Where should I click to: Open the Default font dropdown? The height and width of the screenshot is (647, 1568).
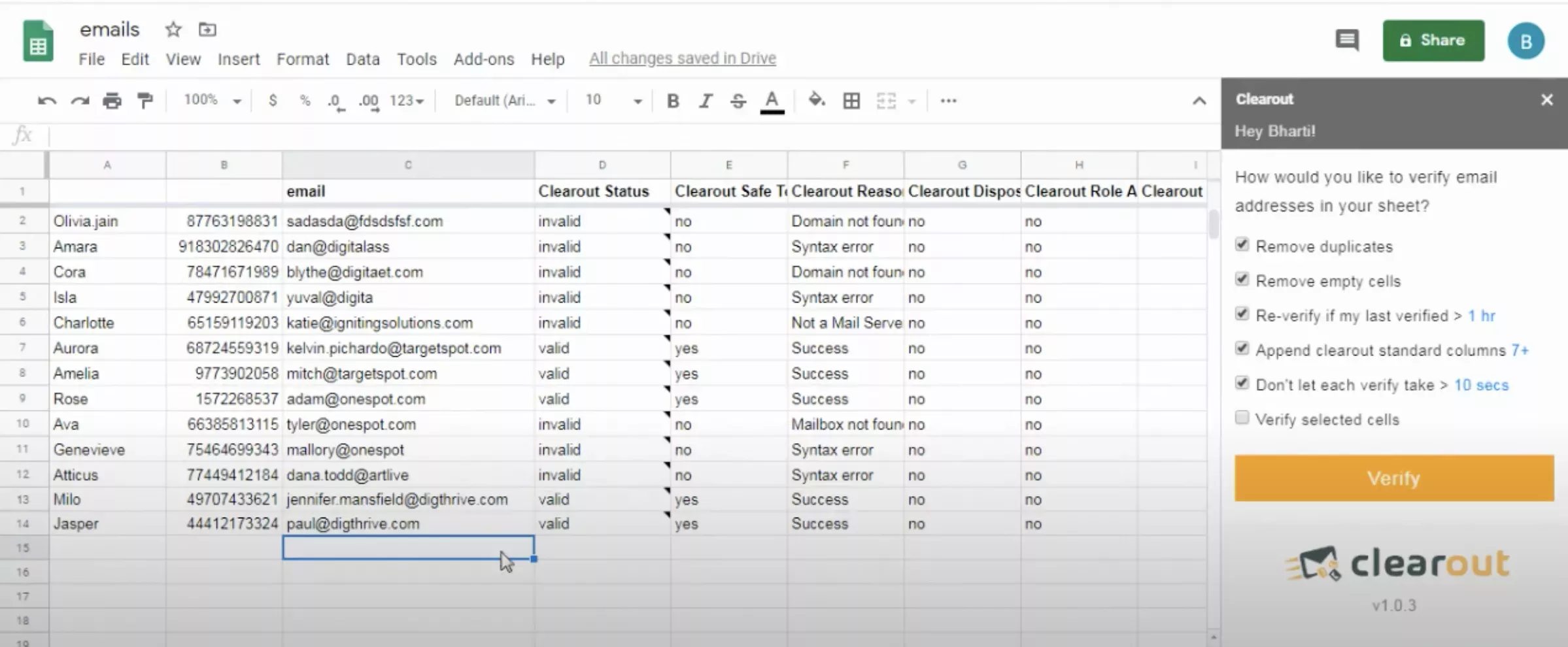click(505, 101)
